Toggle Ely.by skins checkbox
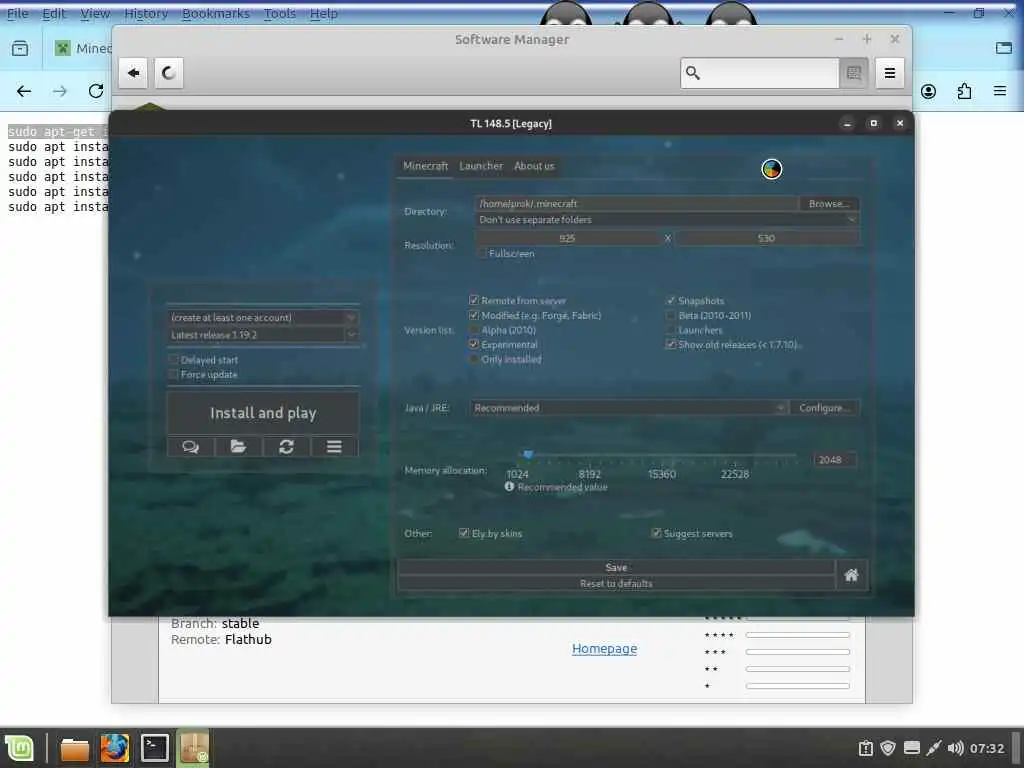 pos(464,534)
